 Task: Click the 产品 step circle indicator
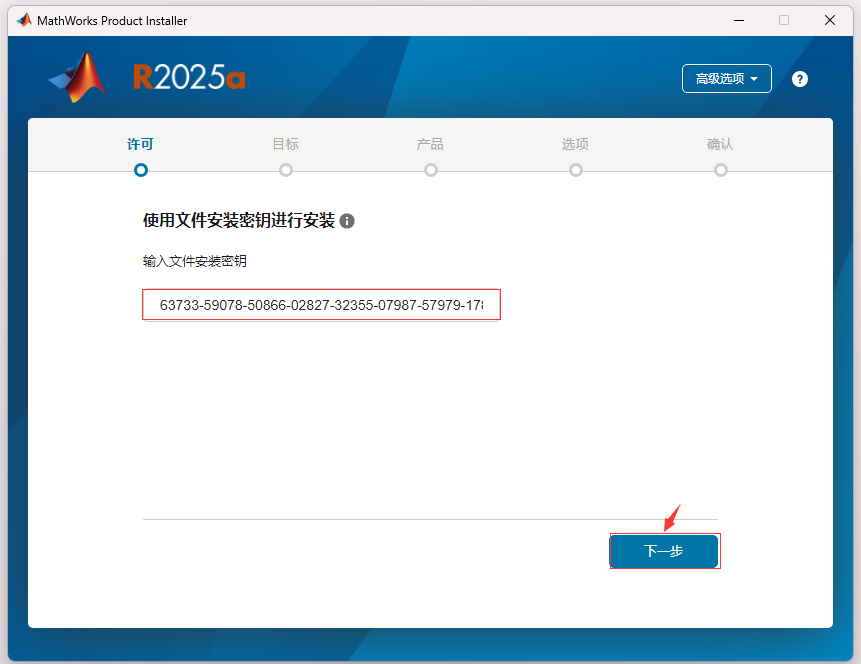pos(430,170)
